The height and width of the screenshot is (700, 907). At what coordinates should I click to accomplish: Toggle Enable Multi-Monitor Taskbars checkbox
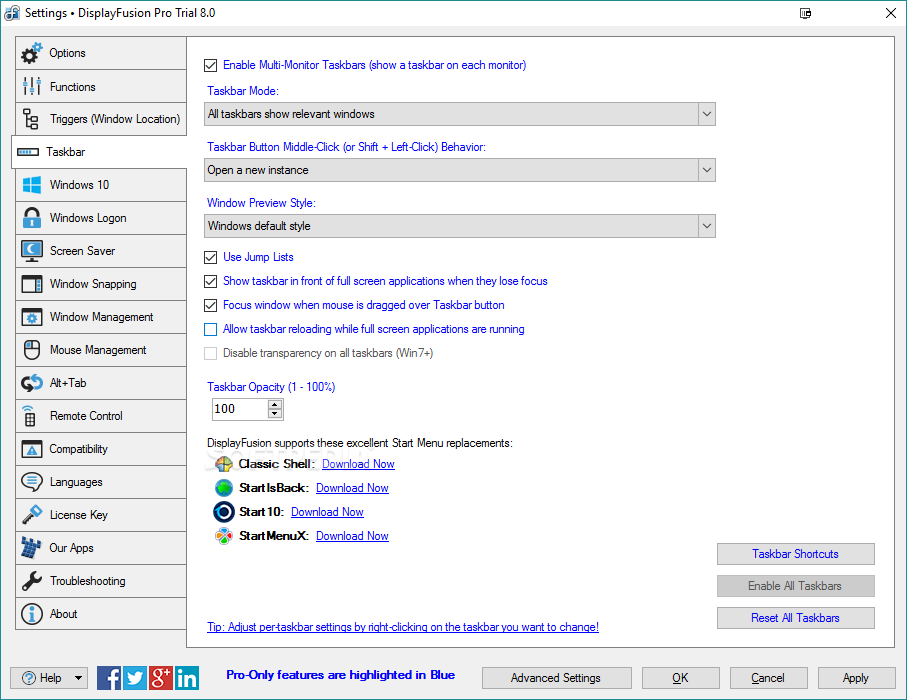[x=211, y=65]
